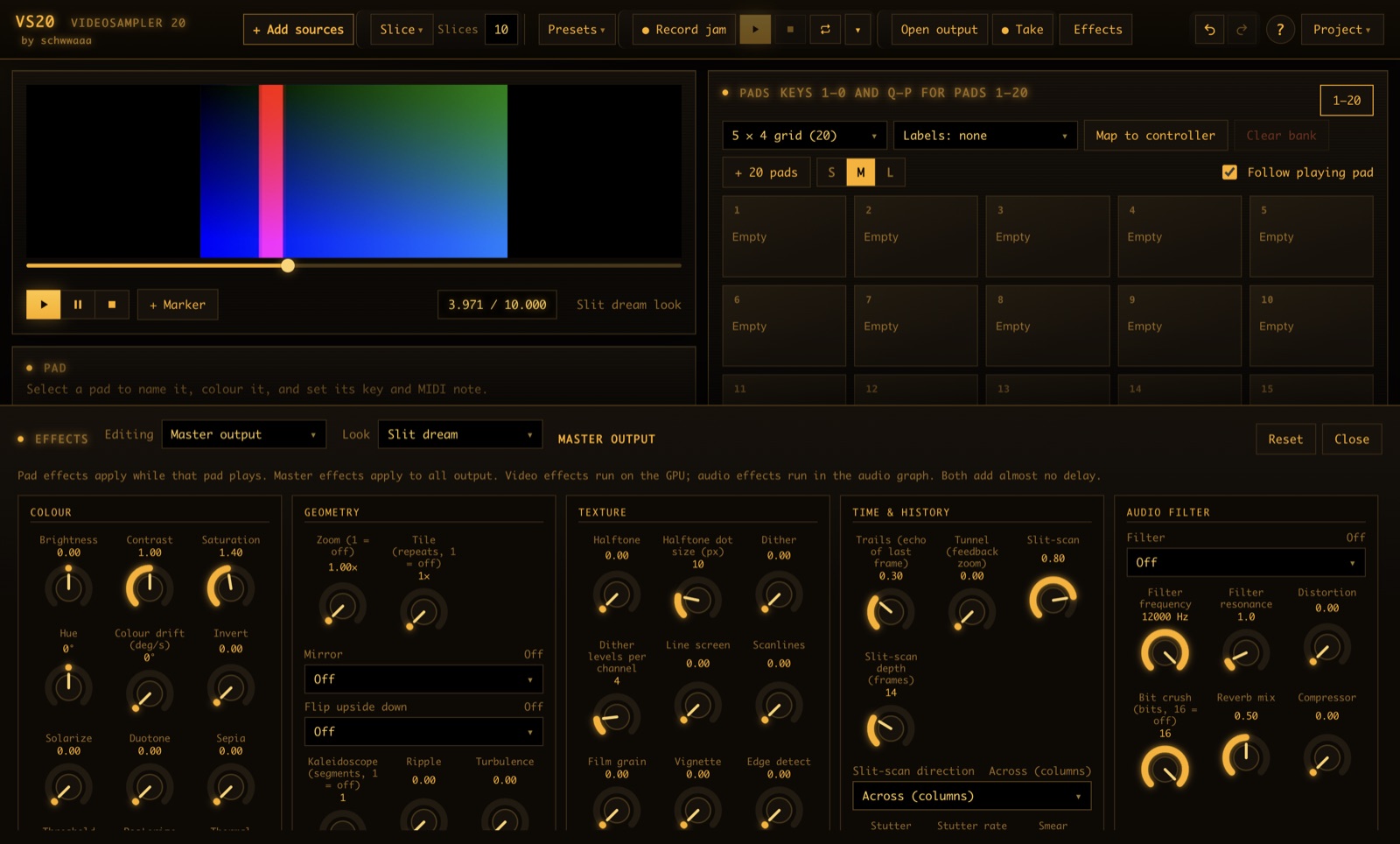
Task: Click the Saturation knob
Action: tap(231, 587)
